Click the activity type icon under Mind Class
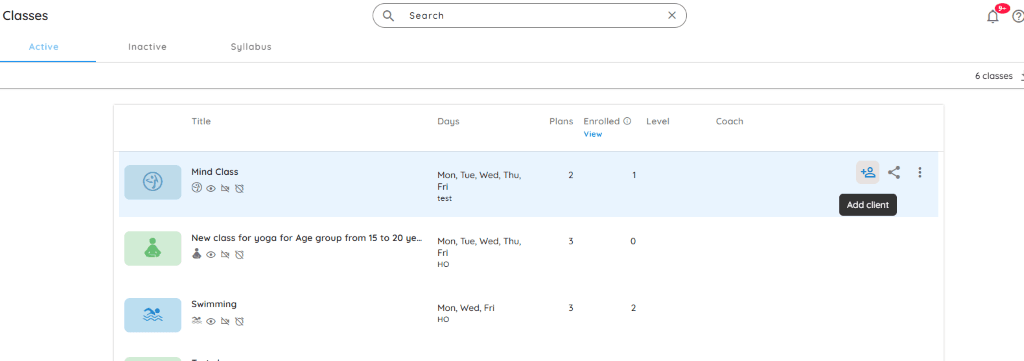 tap(197, 188)
